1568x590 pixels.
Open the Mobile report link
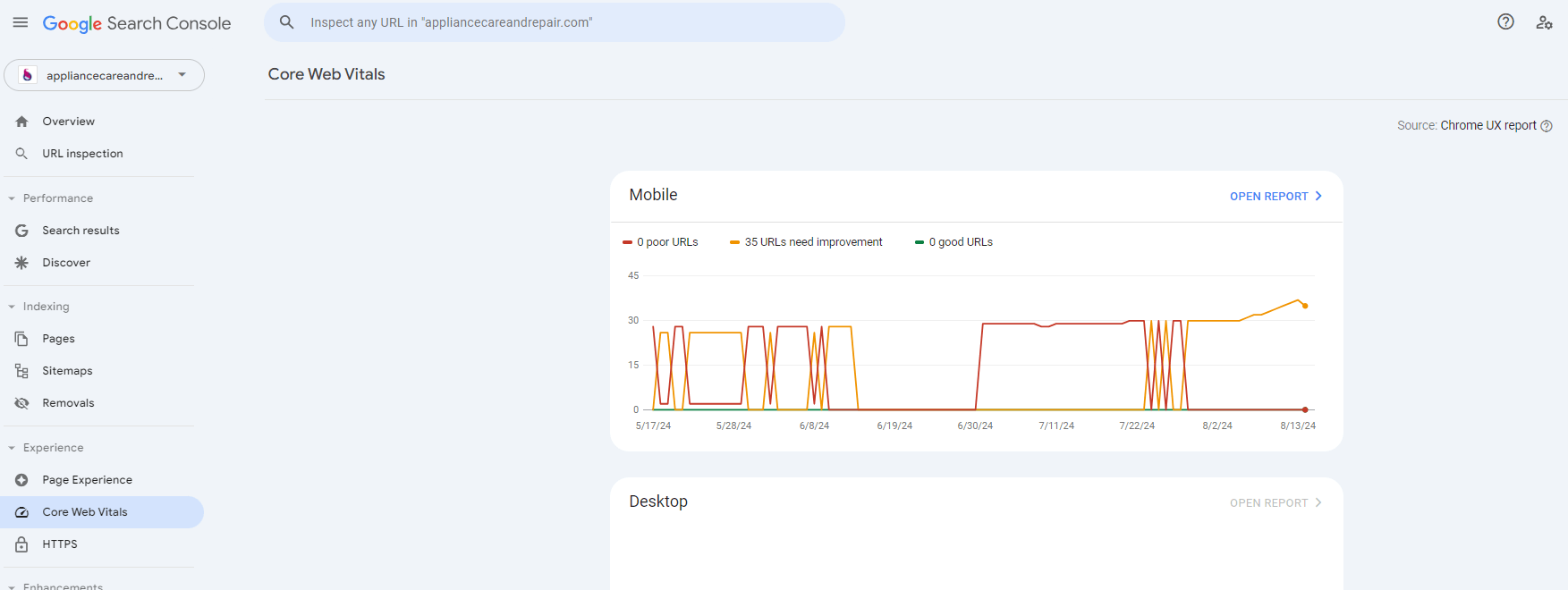coord(1275,197)
